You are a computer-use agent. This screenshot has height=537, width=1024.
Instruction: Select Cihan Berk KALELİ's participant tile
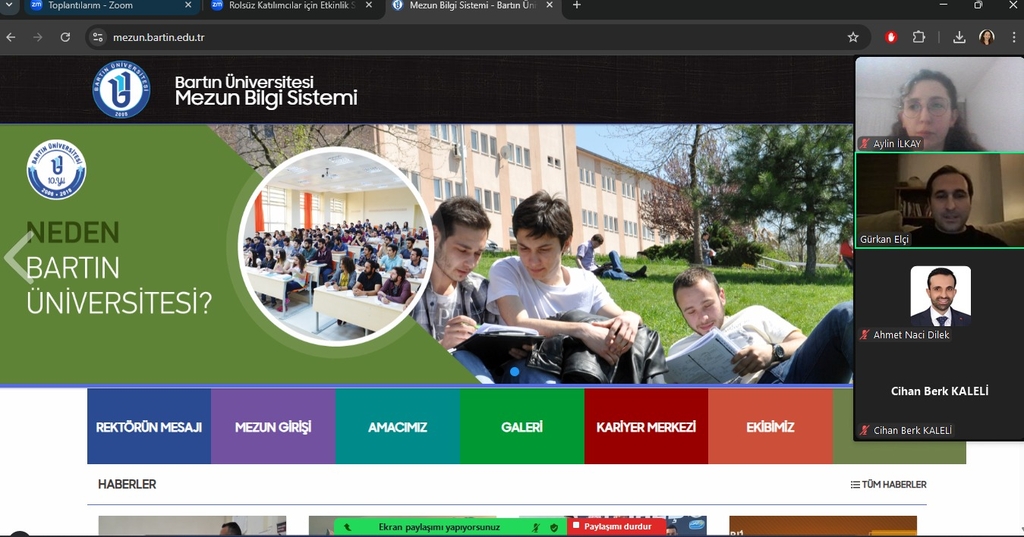(x=940, y=391)
